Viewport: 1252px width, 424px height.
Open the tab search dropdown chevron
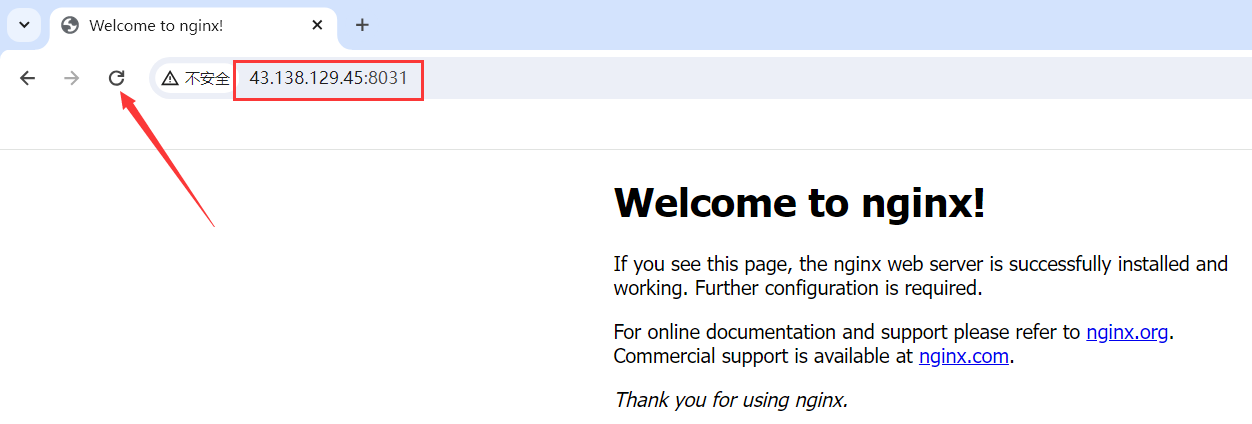coord(24,25)
